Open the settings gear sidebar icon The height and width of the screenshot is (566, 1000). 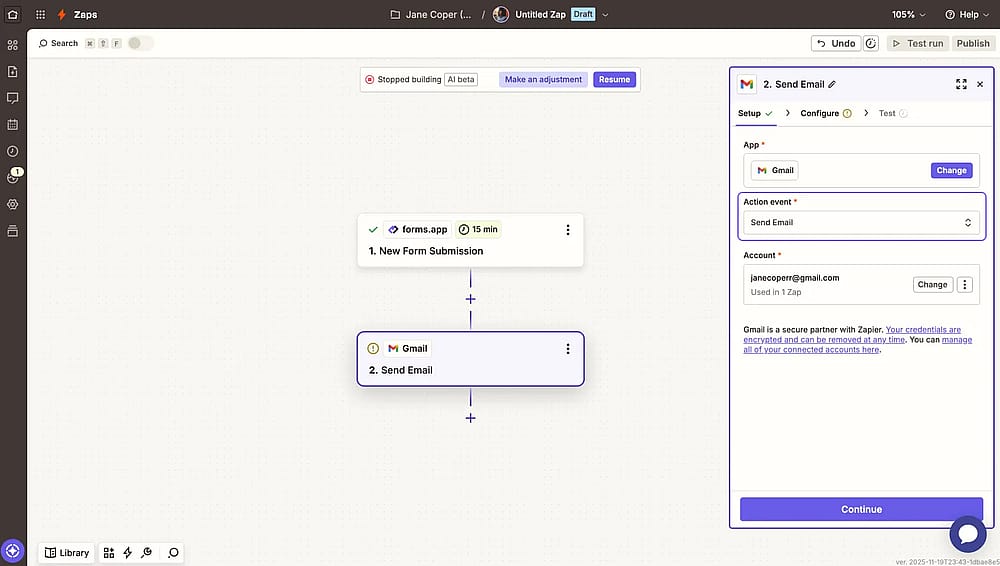pyautogui.click(x=12, y=204)
